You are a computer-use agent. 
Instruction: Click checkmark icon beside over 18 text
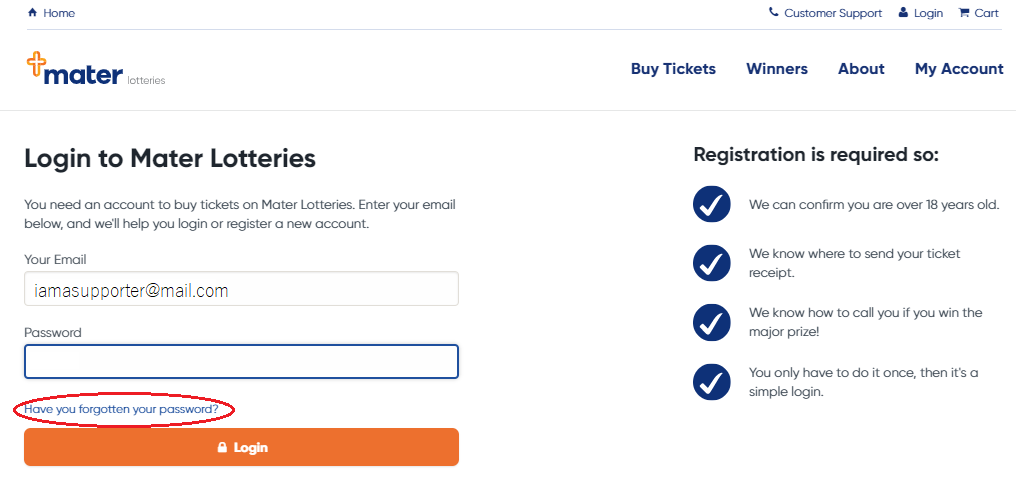coord(711,205)
